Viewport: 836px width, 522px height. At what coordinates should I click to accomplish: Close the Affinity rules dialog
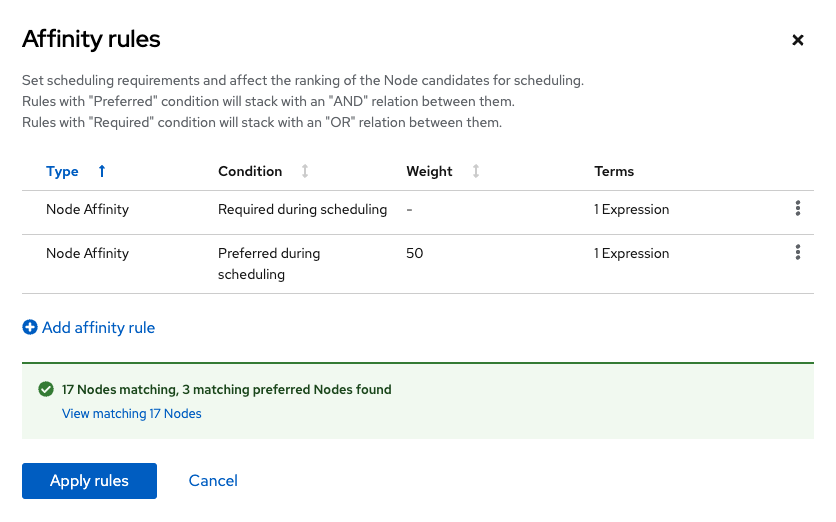pos(798,40)
